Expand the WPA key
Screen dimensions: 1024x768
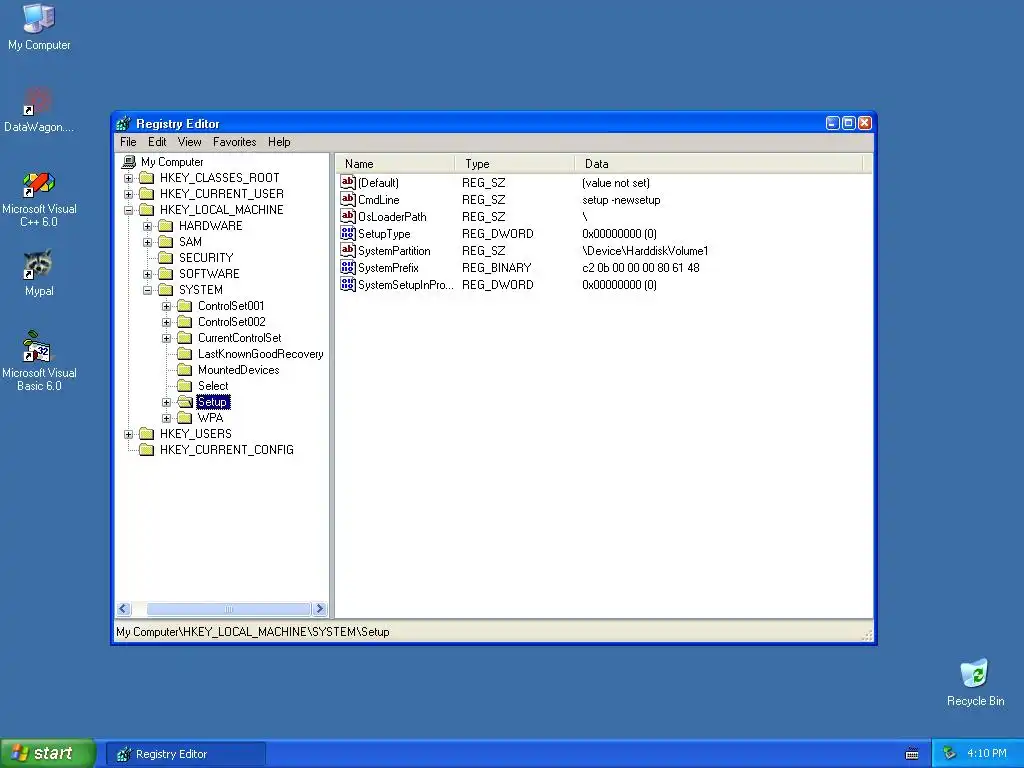click(167, 418)
